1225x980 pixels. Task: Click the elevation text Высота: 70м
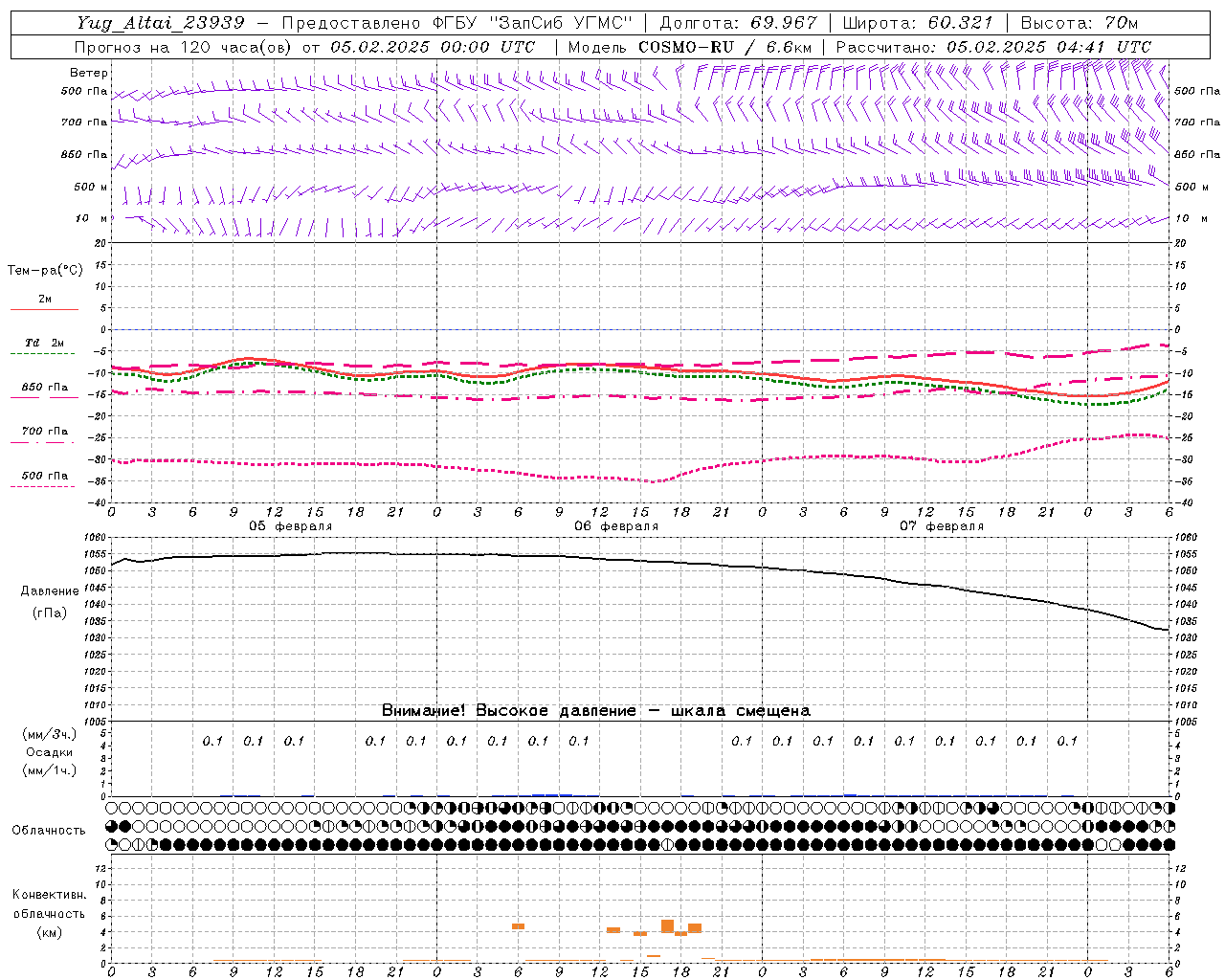[1080, 23]
